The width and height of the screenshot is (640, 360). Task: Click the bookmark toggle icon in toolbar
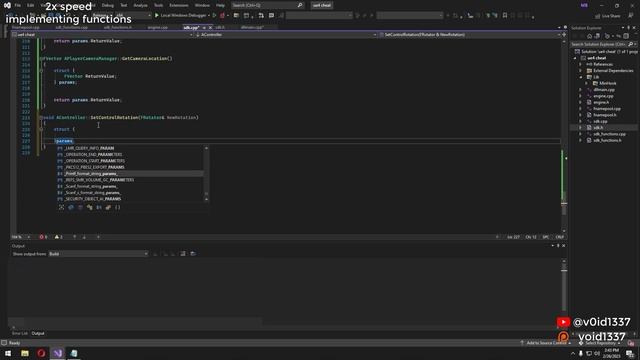[x=505, y=16]
